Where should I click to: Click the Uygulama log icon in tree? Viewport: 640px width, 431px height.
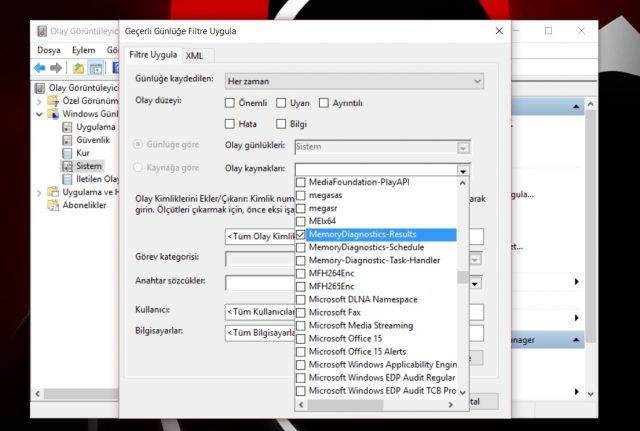click(x=67, y=127)
